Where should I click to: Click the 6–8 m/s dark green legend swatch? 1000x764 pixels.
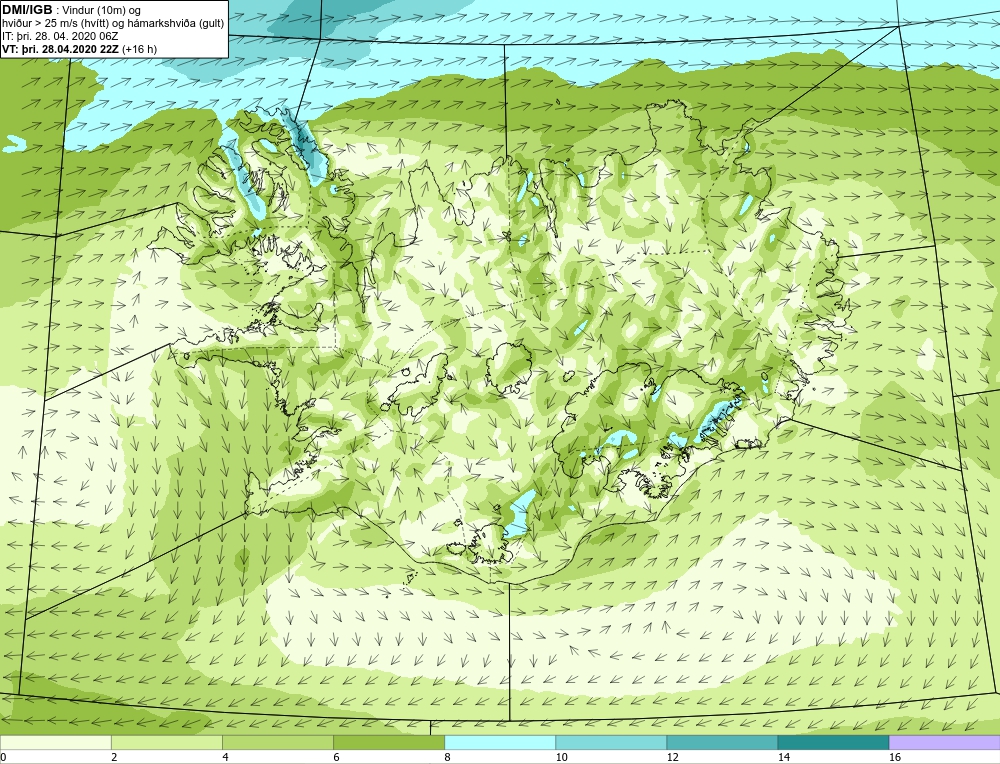coord(389,743)
